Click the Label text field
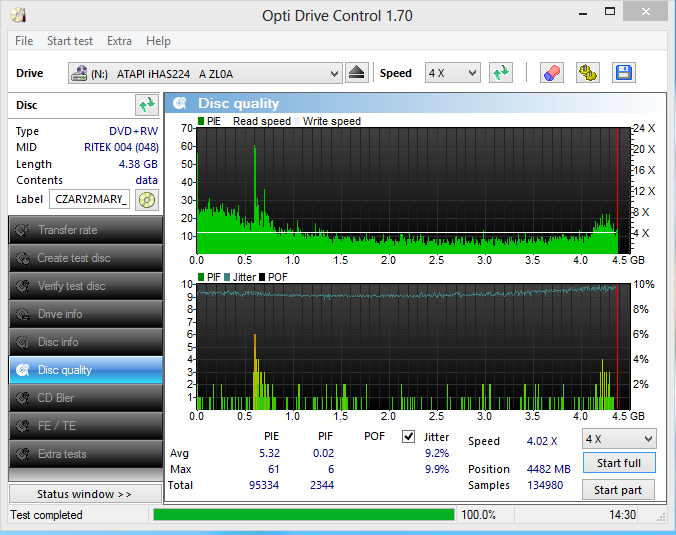 click(89, 199)
